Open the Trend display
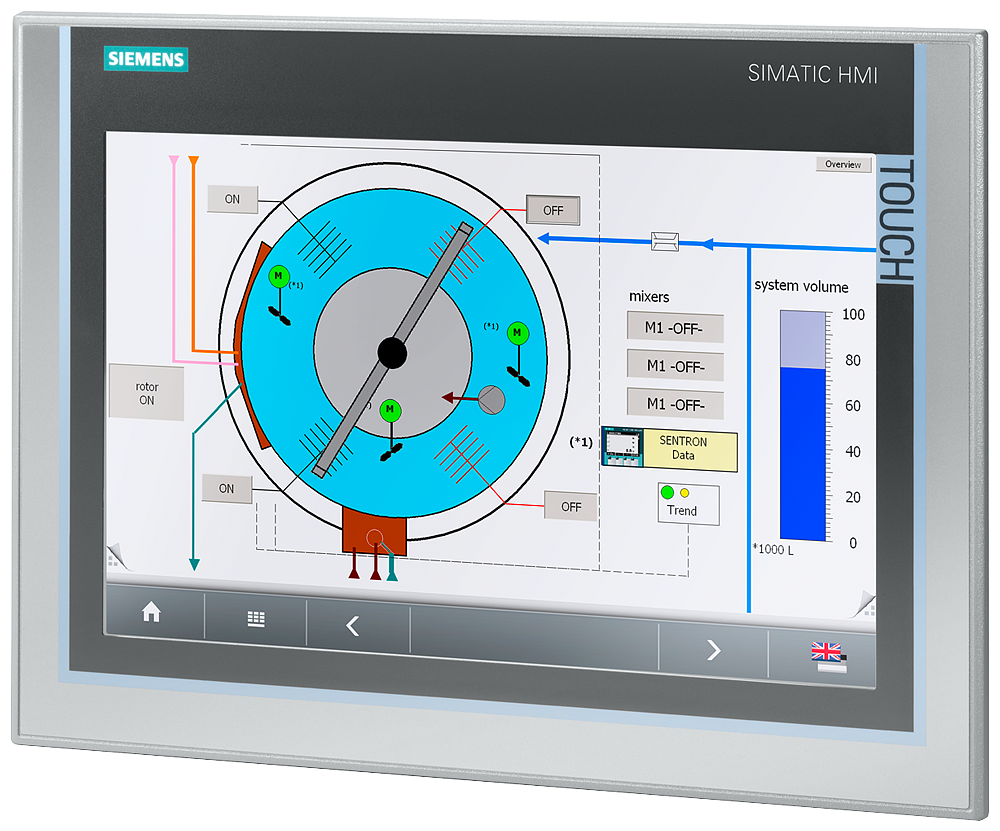 click(x=682, y=510)
